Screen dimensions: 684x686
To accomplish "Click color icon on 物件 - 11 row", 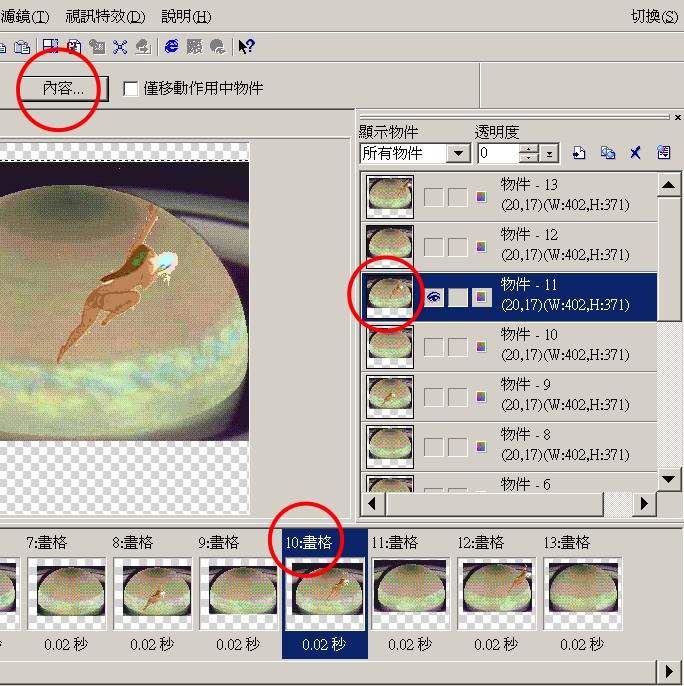I will [481, 297].
